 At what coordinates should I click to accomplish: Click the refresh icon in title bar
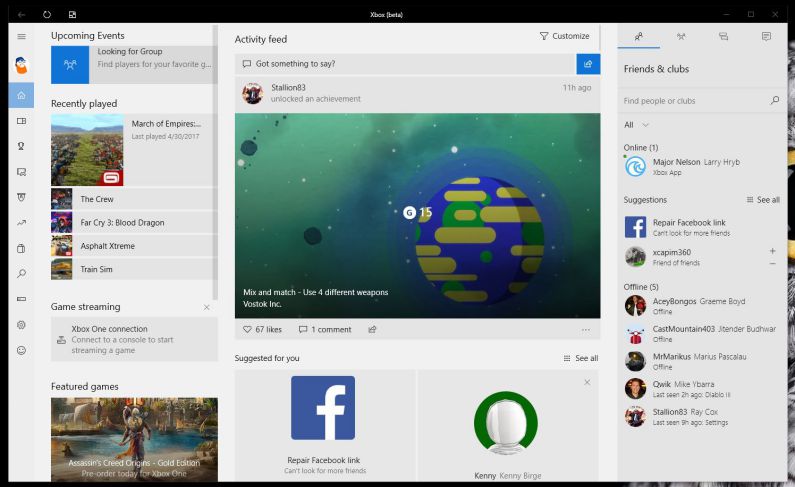[x=47, y=14]
